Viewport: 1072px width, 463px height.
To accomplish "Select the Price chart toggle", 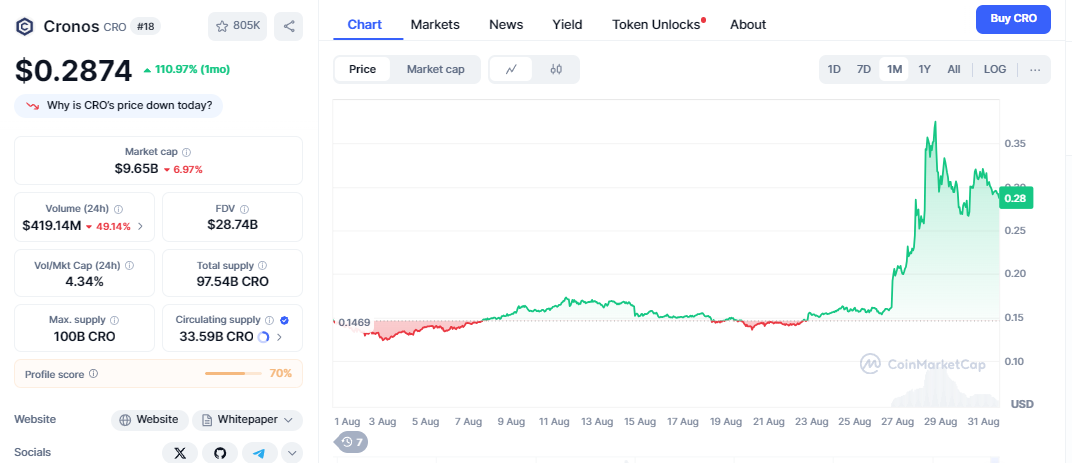I will [x=362, y=69].
